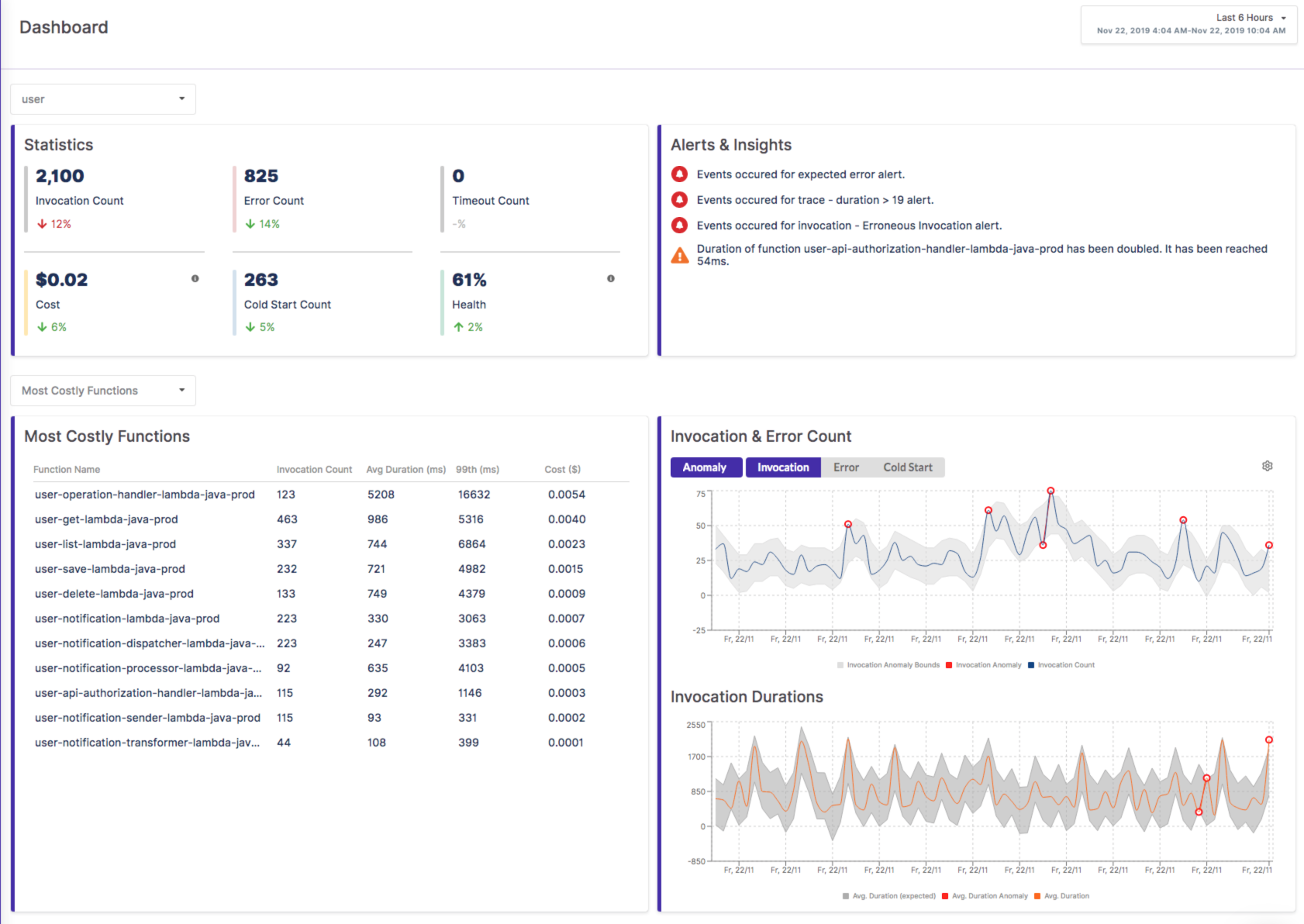
Task: Sort table by Invocation Count header
Action: tap(314, 470)
